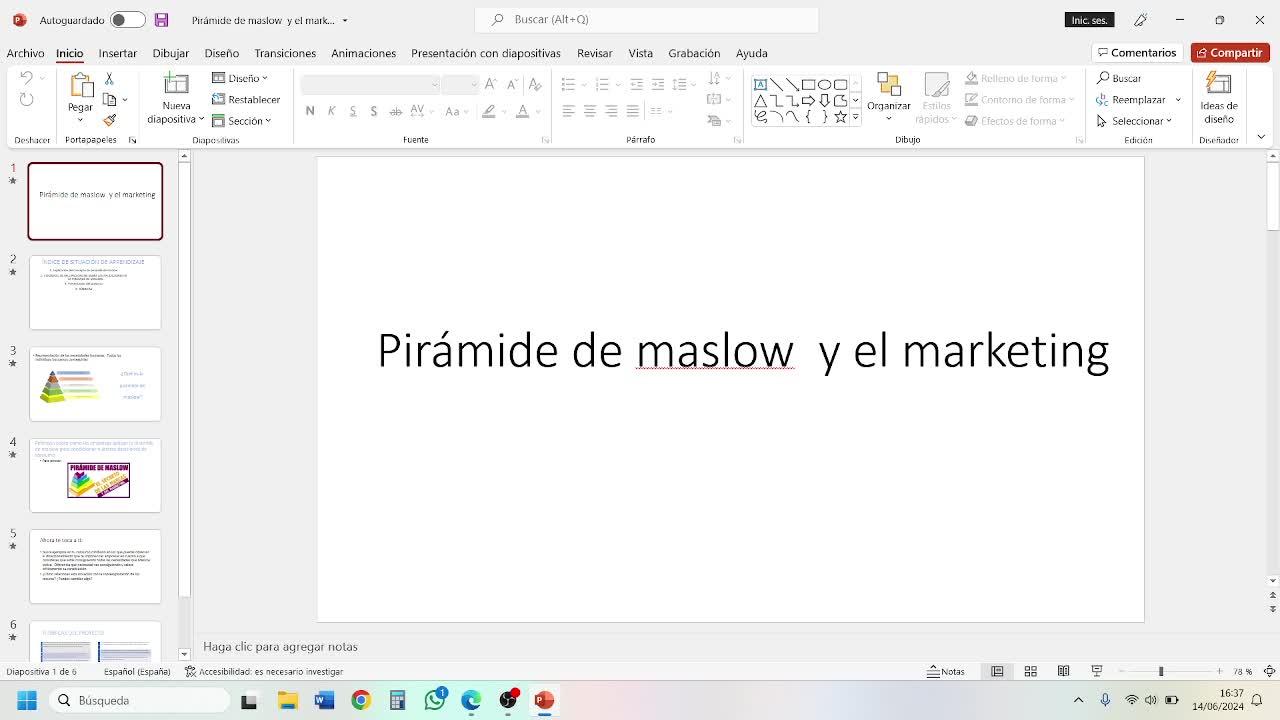Open the font name combo box
This screenshot has height=720, width=1280.
tap(371, 84)
